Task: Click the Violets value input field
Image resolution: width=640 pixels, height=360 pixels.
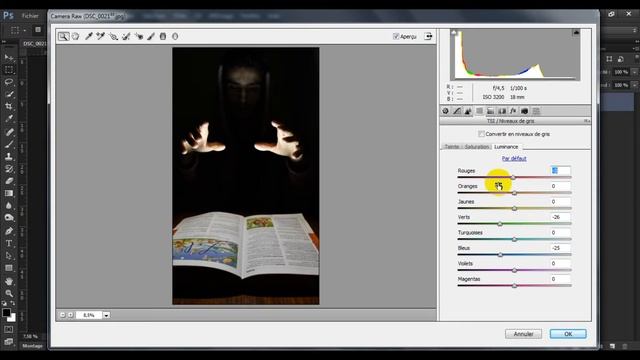Action: point(560,264)
